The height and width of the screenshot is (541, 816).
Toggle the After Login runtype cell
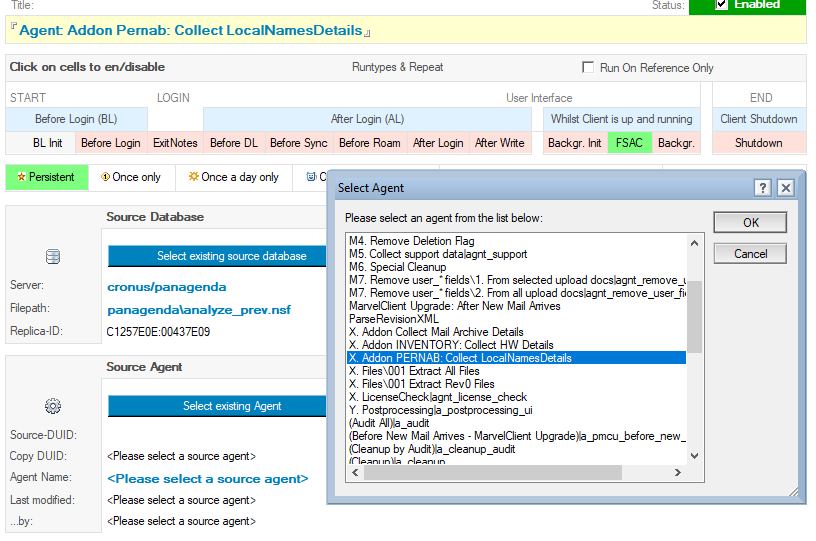click(x=438, y=143)
